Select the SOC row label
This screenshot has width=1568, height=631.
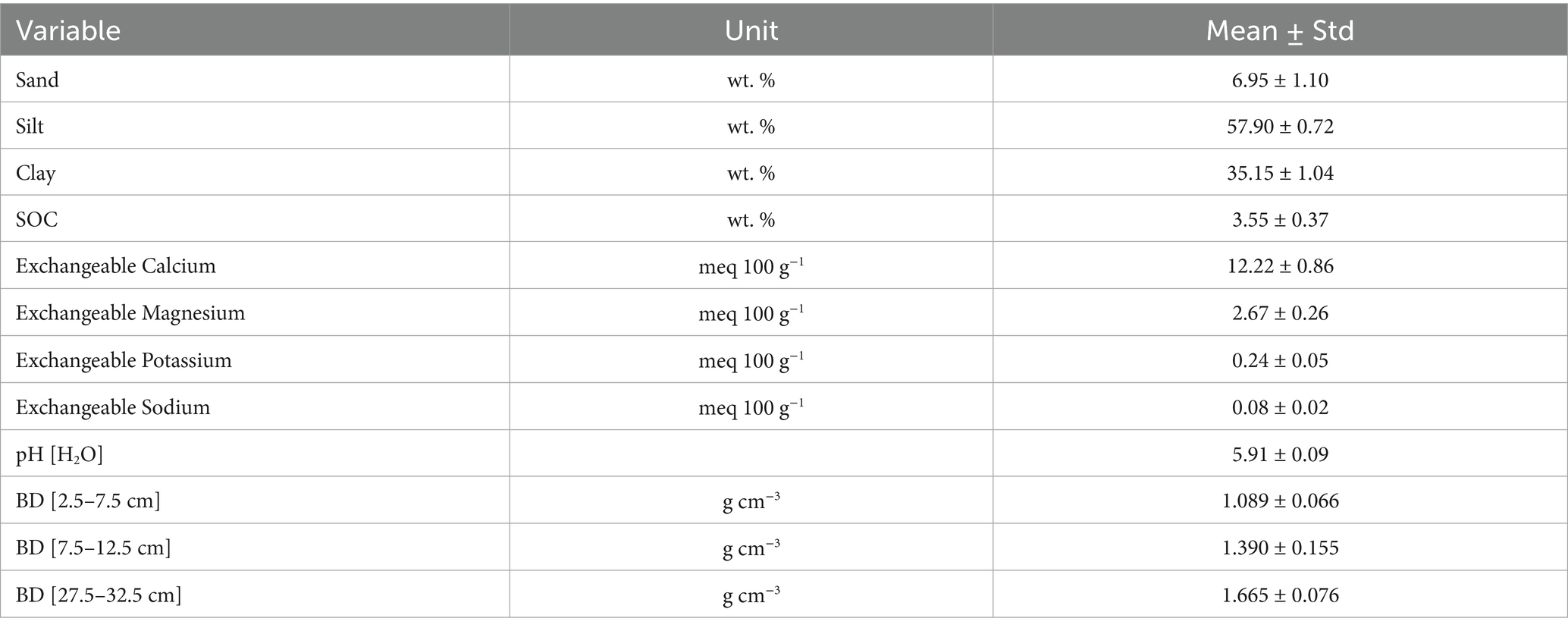[36, 220]
